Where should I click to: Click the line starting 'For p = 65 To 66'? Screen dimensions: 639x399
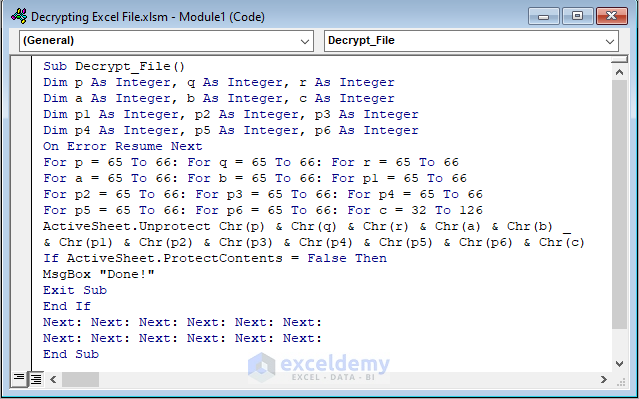pyautogui.click(x=251, y=162)
